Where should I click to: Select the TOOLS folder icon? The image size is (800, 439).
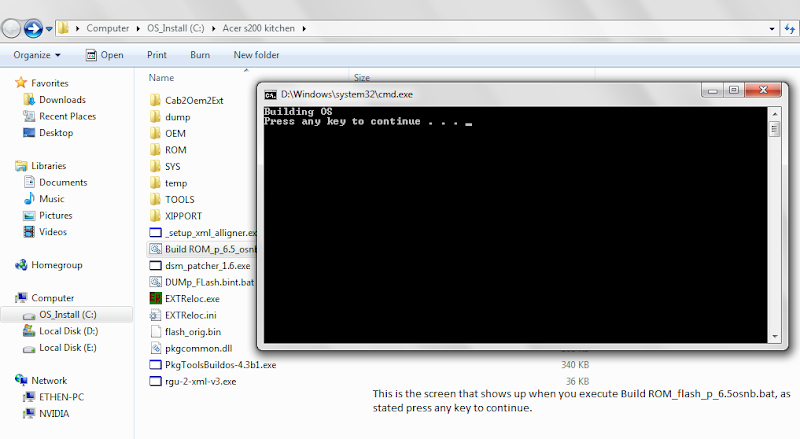[x=155, y=199]
